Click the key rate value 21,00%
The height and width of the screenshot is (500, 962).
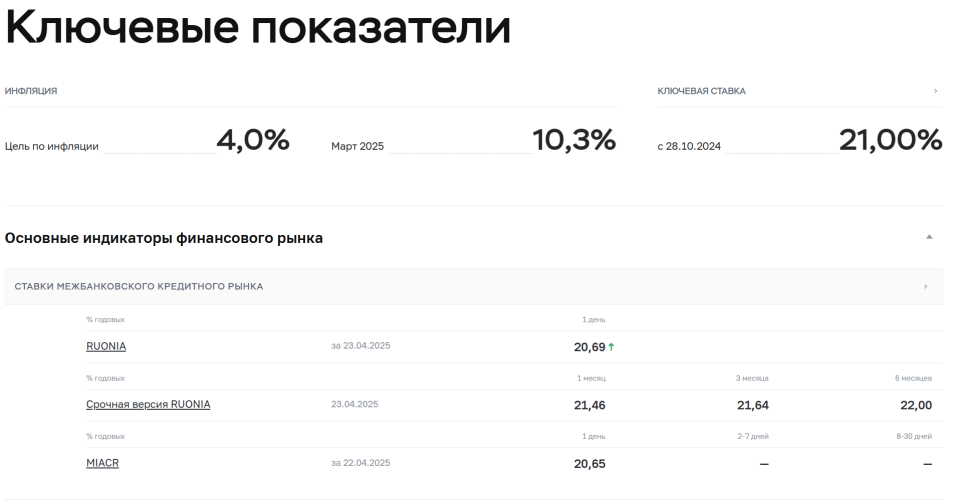coord(890,140)
